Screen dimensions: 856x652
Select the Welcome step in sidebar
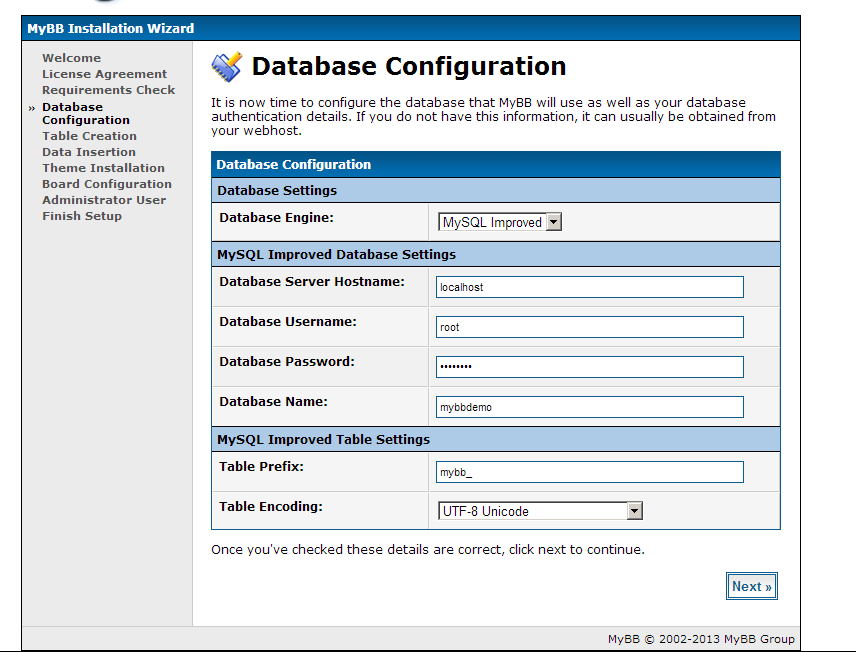pos(72,58)
